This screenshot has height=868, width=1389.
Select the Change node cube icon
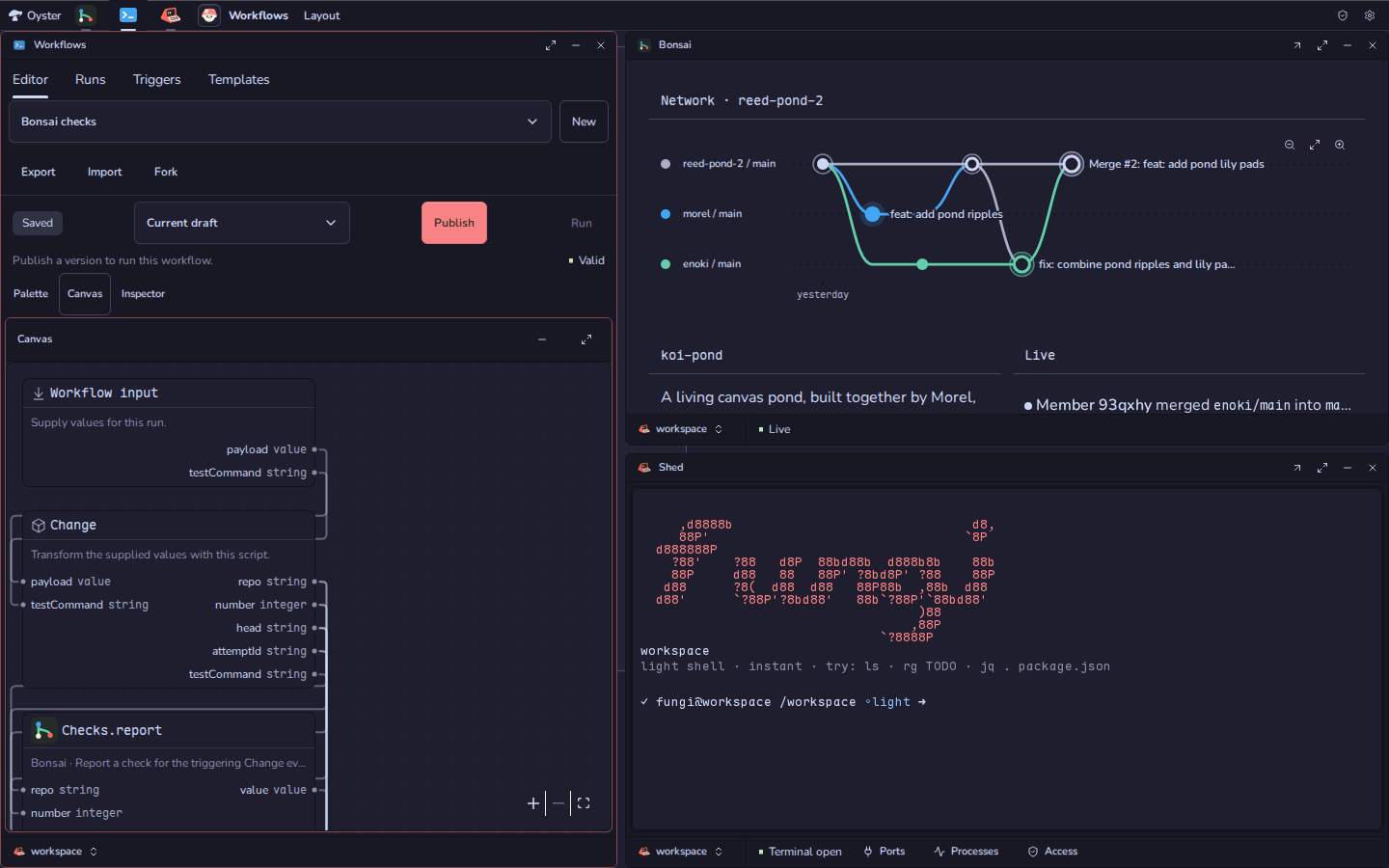(39, 526)
